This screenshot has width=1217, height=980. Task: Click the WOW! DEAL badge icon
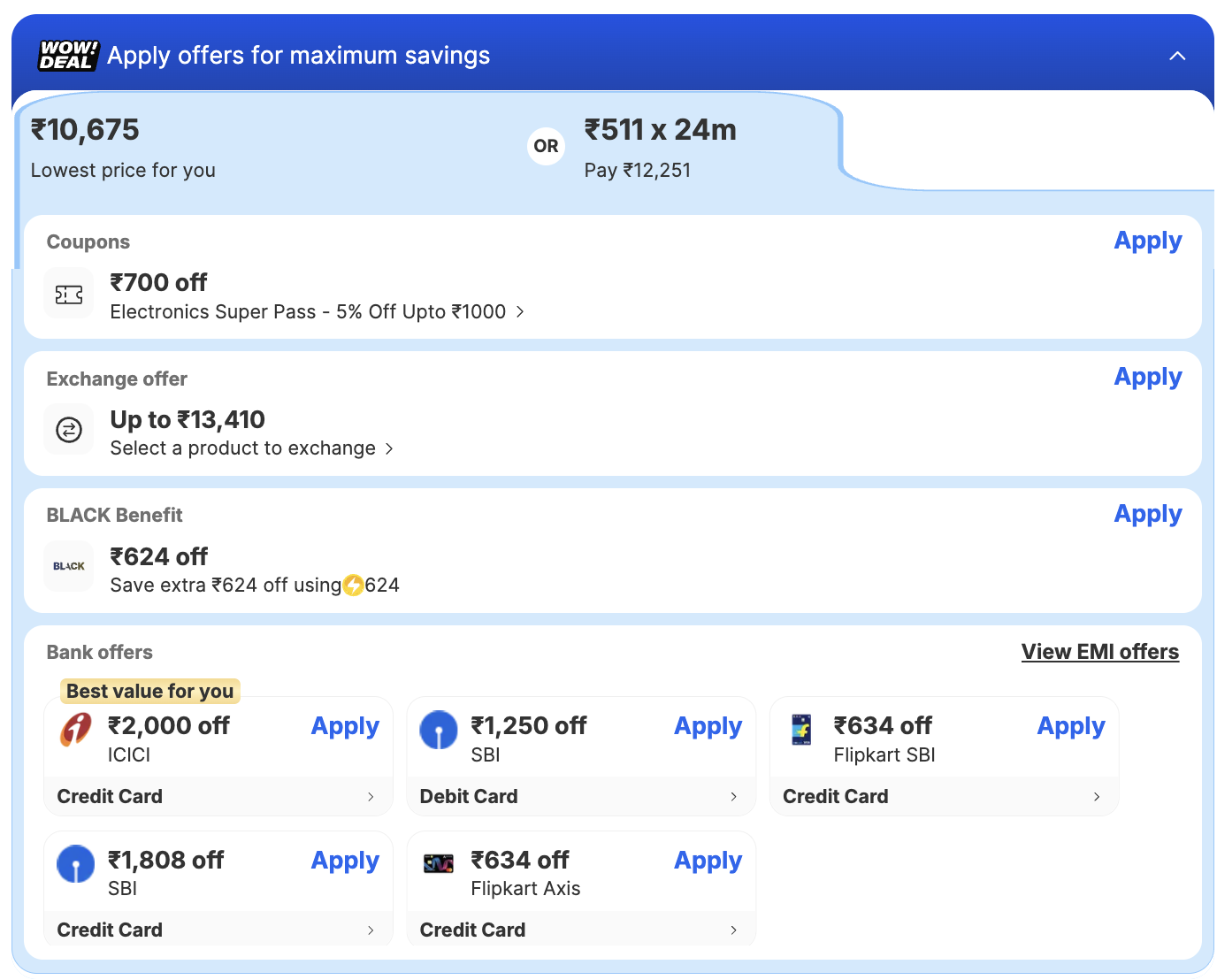[x=68, y=56]
